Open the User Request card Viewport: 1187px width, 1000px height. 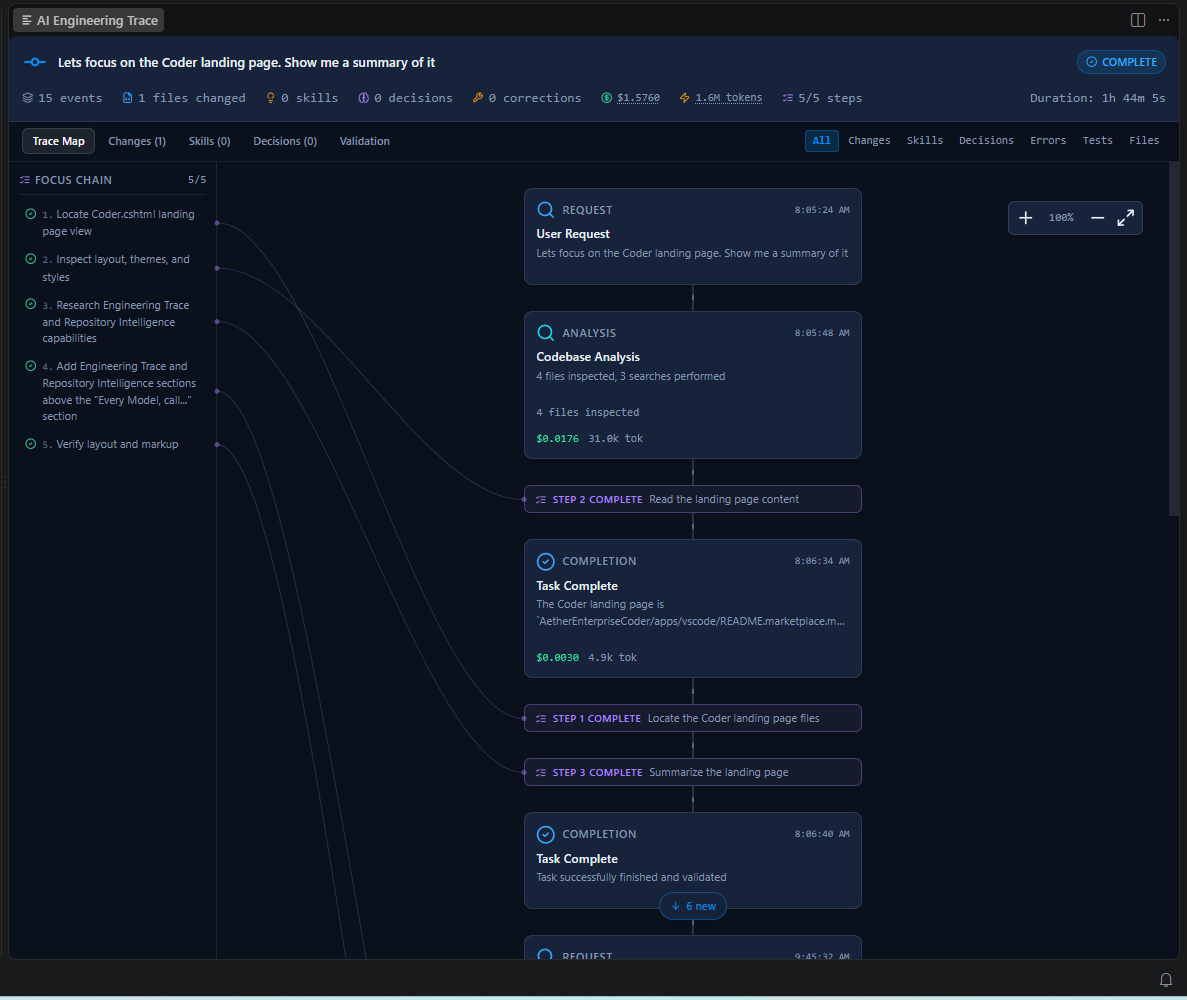(x=693, y=236)
